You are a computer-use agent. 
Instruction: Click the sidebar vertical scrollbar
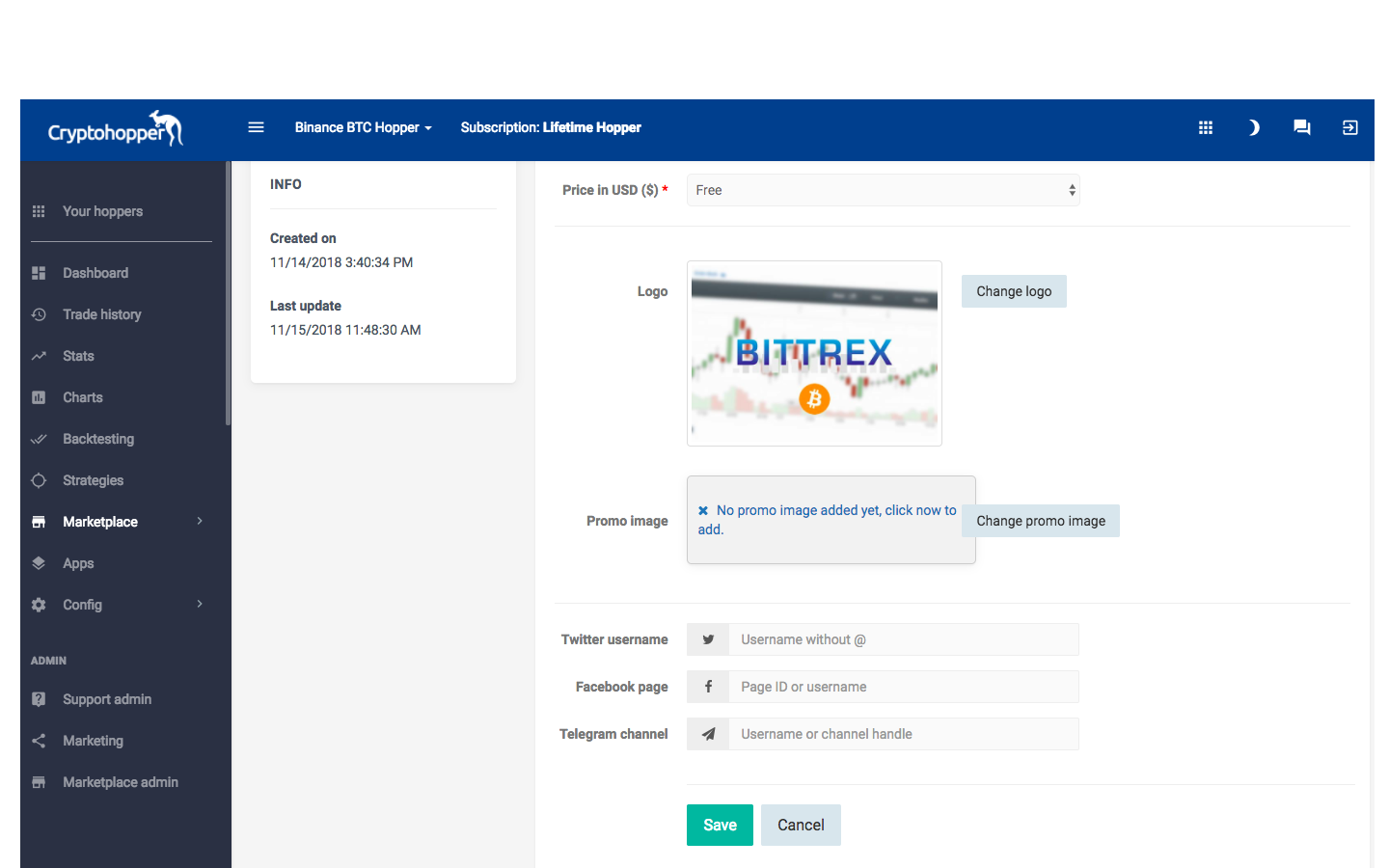228,293
